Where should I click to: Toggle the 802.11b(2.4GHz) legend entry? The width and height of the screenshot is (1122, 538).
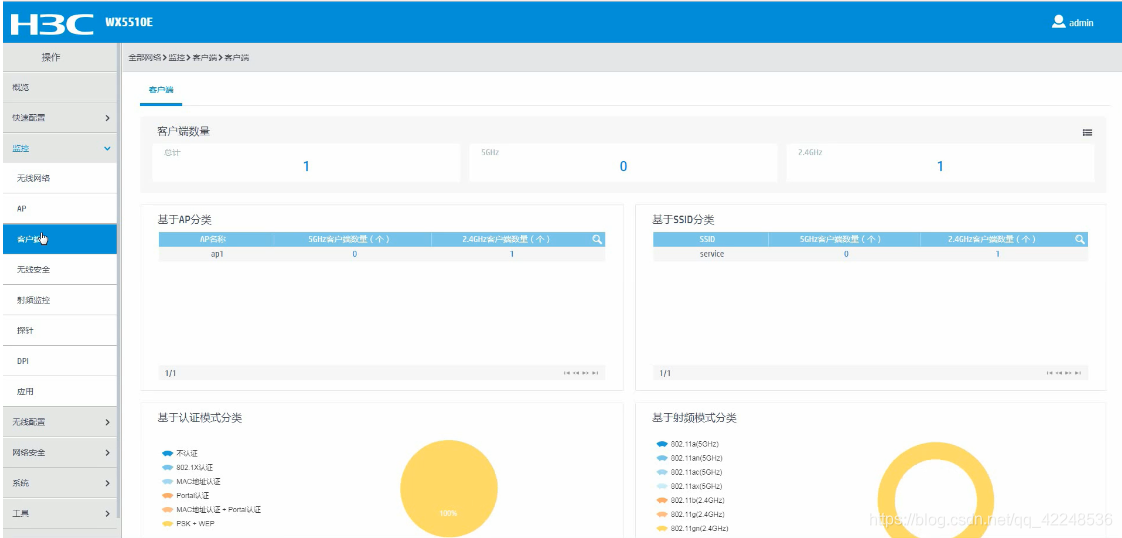pos(691,500)
